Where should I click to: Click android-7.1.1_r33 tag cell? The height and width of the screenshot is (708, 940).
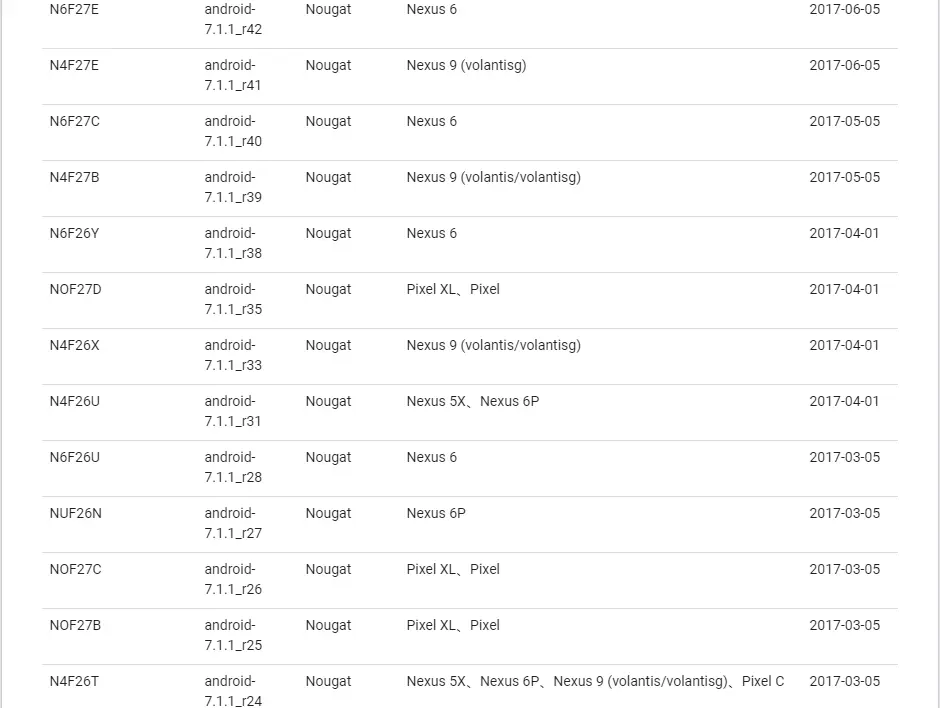click(233, 355)
